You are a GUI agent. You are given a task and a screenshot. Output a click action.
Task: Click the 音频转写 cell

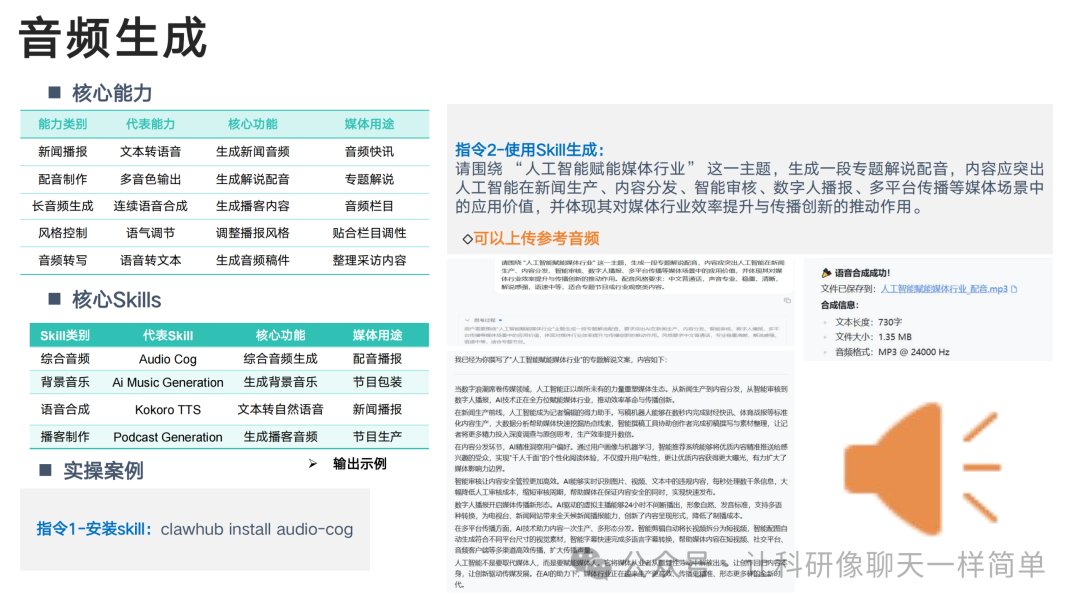pos(63,260)
